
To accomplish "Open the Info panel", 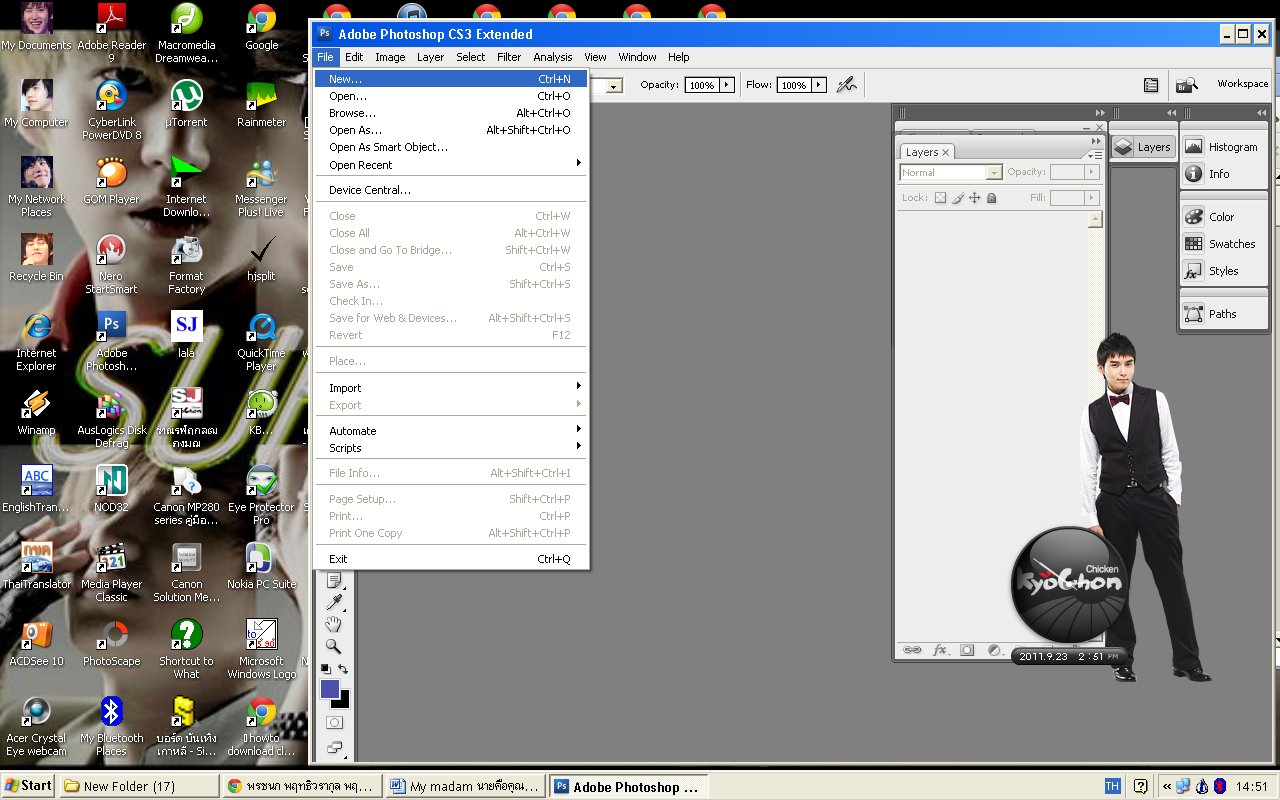I will click(x=1223, y=174).
